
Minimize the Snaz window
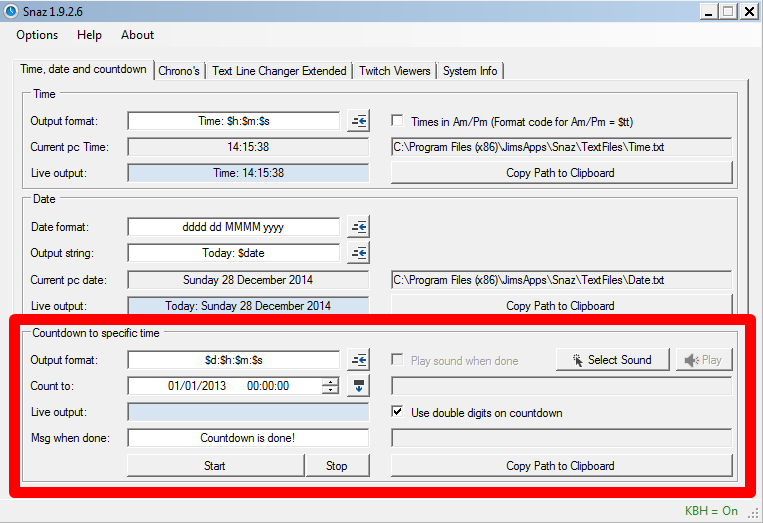pyautogui.click(x=709, y=11)
